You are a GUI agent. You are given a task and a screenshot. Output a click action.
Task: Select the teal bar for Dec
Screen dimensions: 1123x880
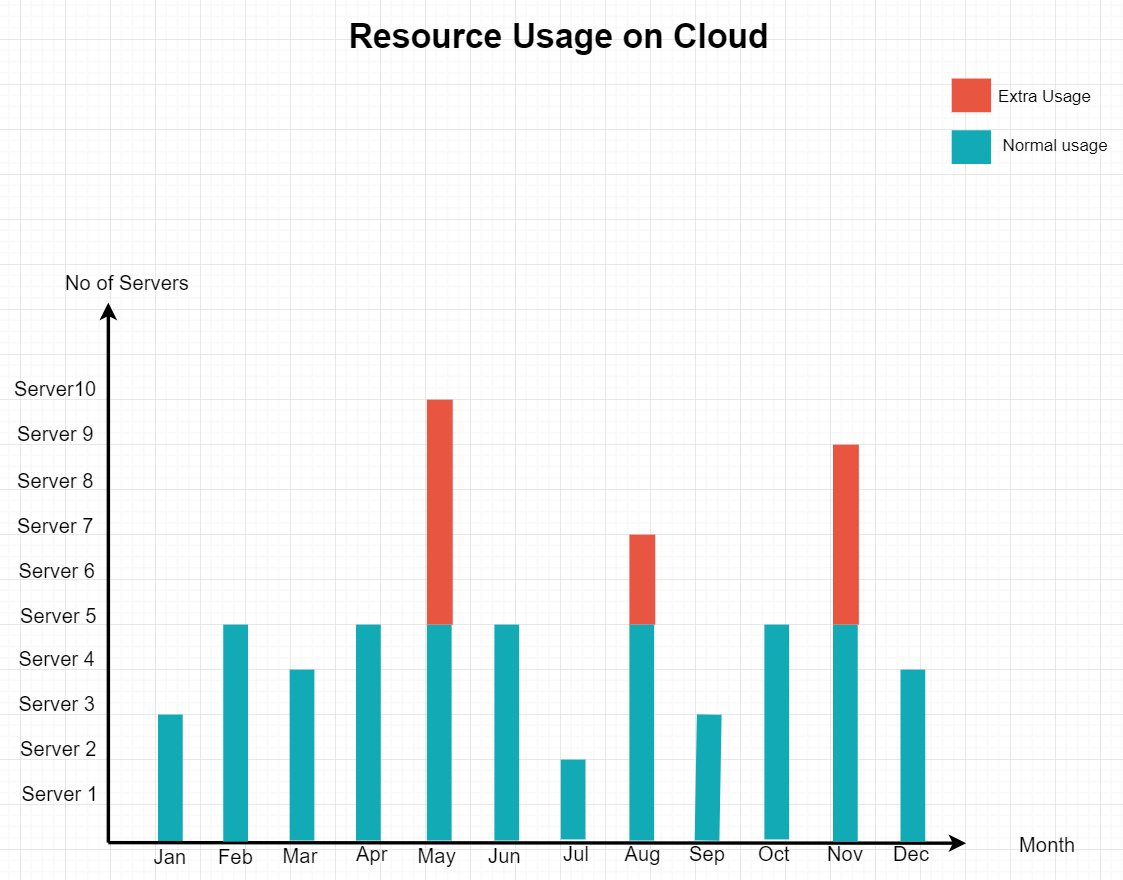pyautogui.click(x=912, y=755)
